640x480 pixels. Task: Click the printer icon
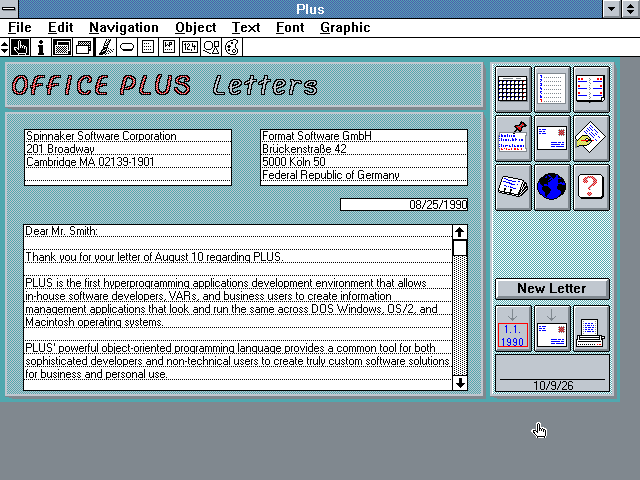(591, 329)
